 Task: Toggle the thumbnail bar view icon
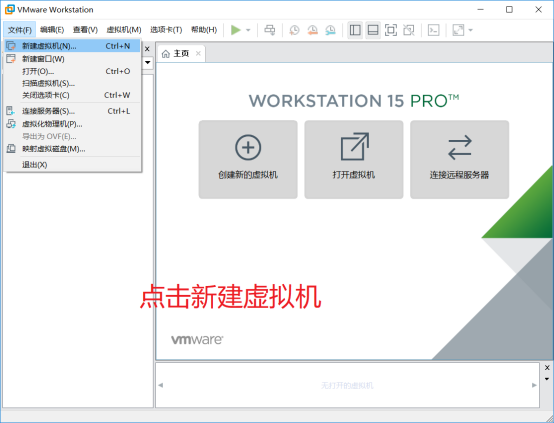(373, 30)
